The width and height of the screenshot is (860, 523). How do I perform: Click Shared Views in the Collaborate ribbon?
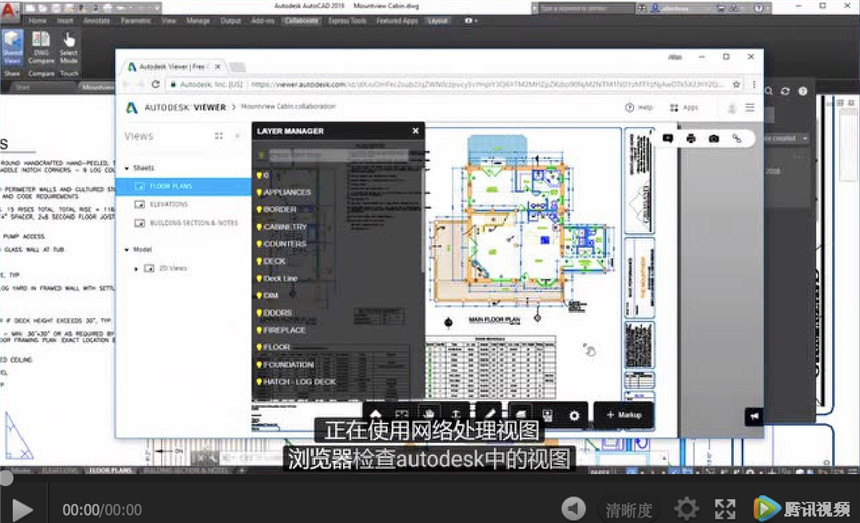[x=12, y=48]
